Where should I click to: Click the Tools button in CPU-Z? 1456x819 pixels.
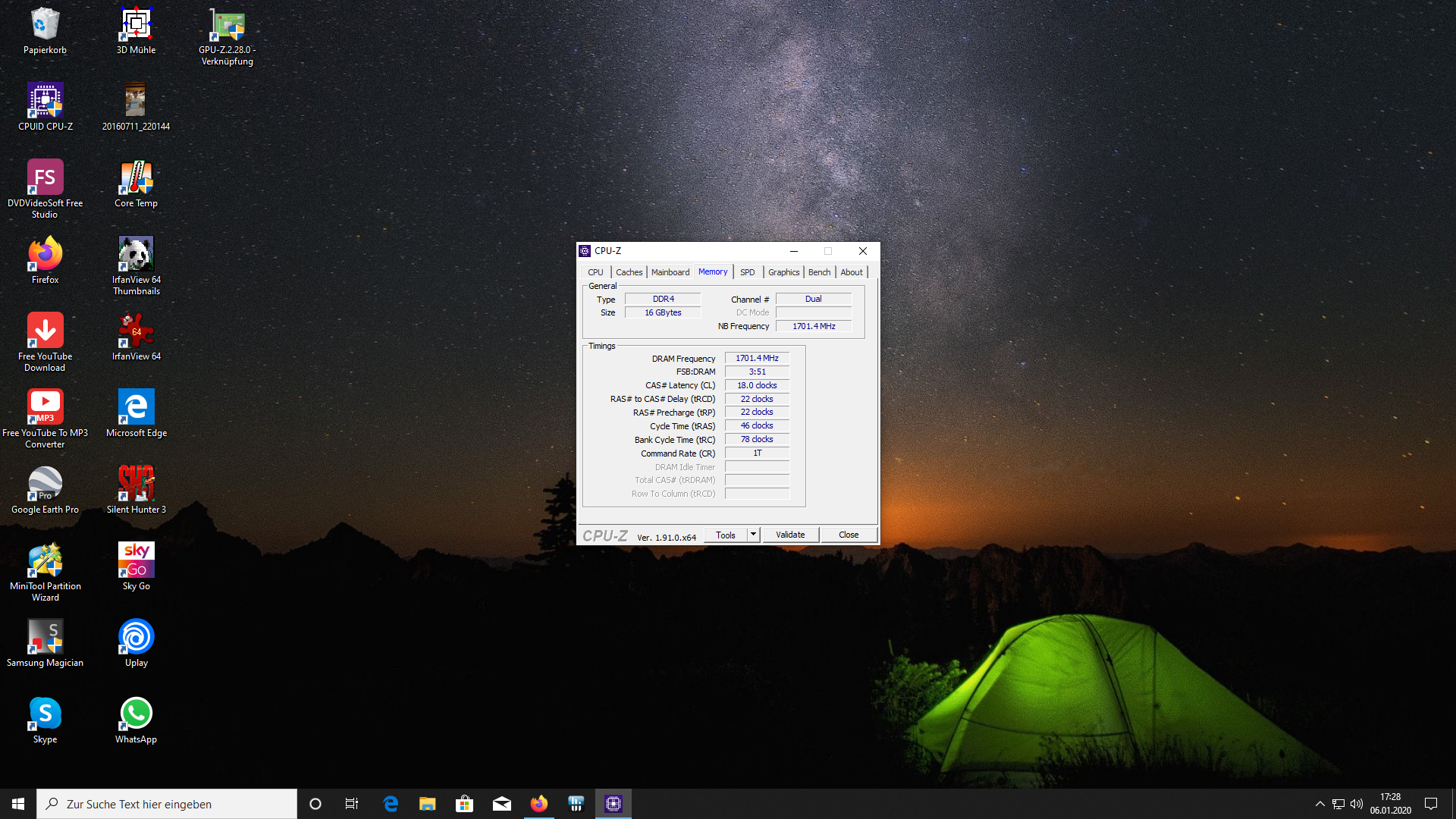(x=725, y=535)
